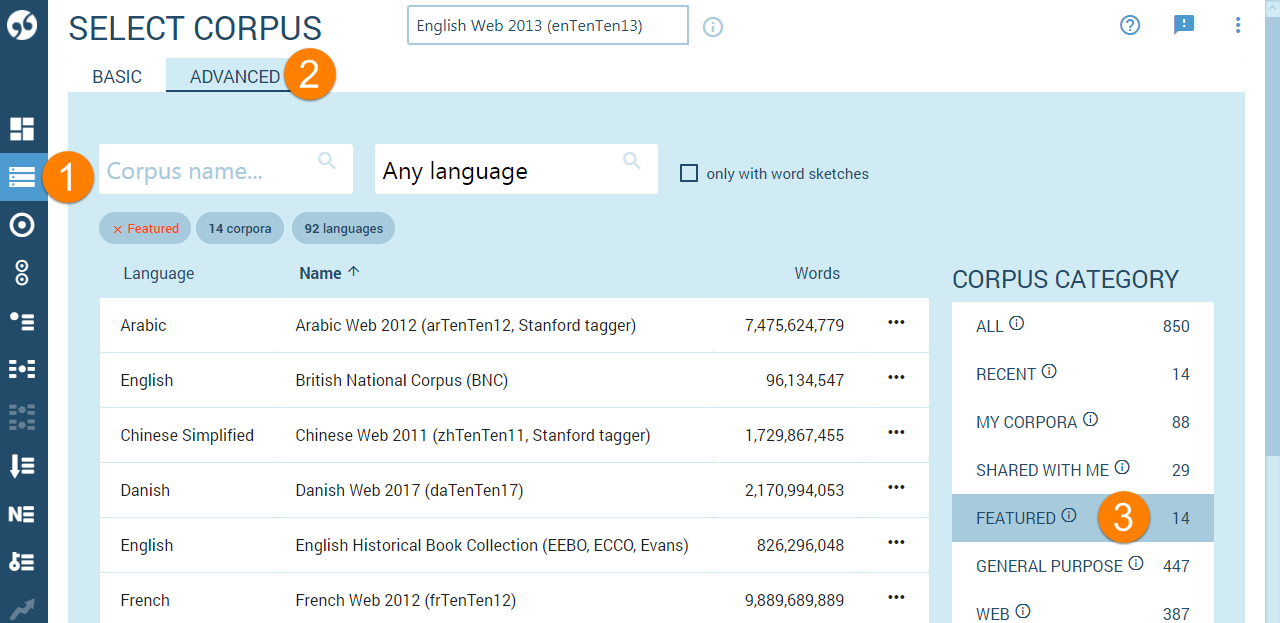
Task: Select the GENERAL PURPOSE corpus category
Action: 1049,566
